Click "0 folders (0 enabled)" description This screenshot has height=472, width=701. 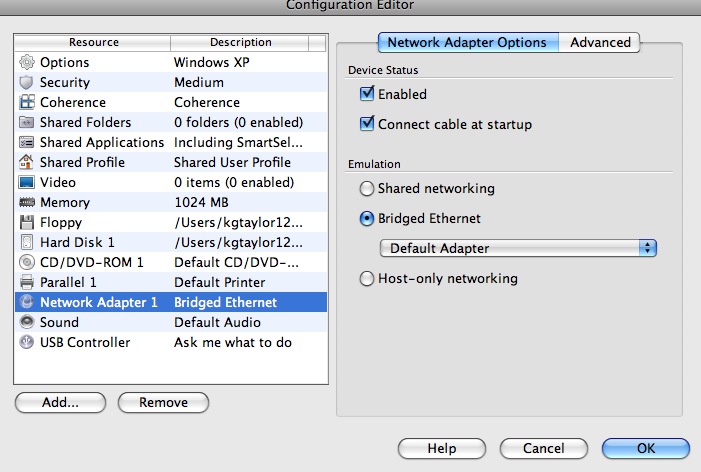(239, 122)
